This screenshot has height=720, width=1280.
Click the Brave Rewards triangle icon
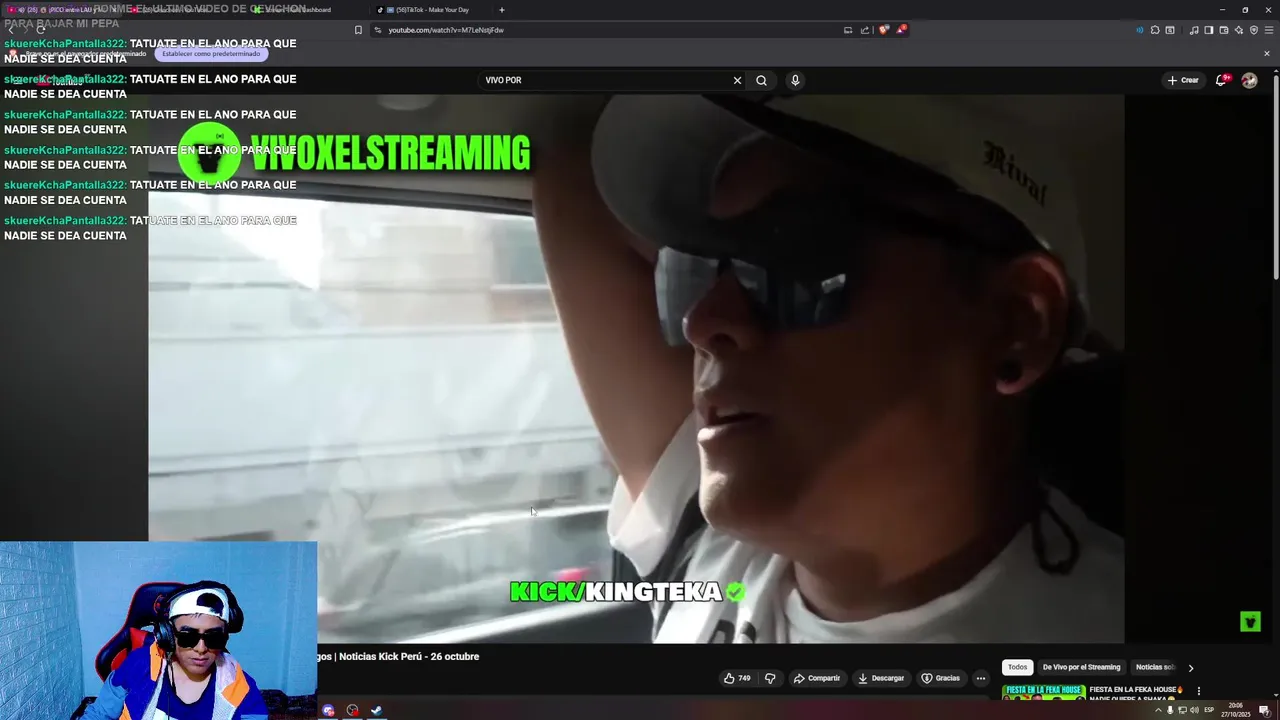901,30
